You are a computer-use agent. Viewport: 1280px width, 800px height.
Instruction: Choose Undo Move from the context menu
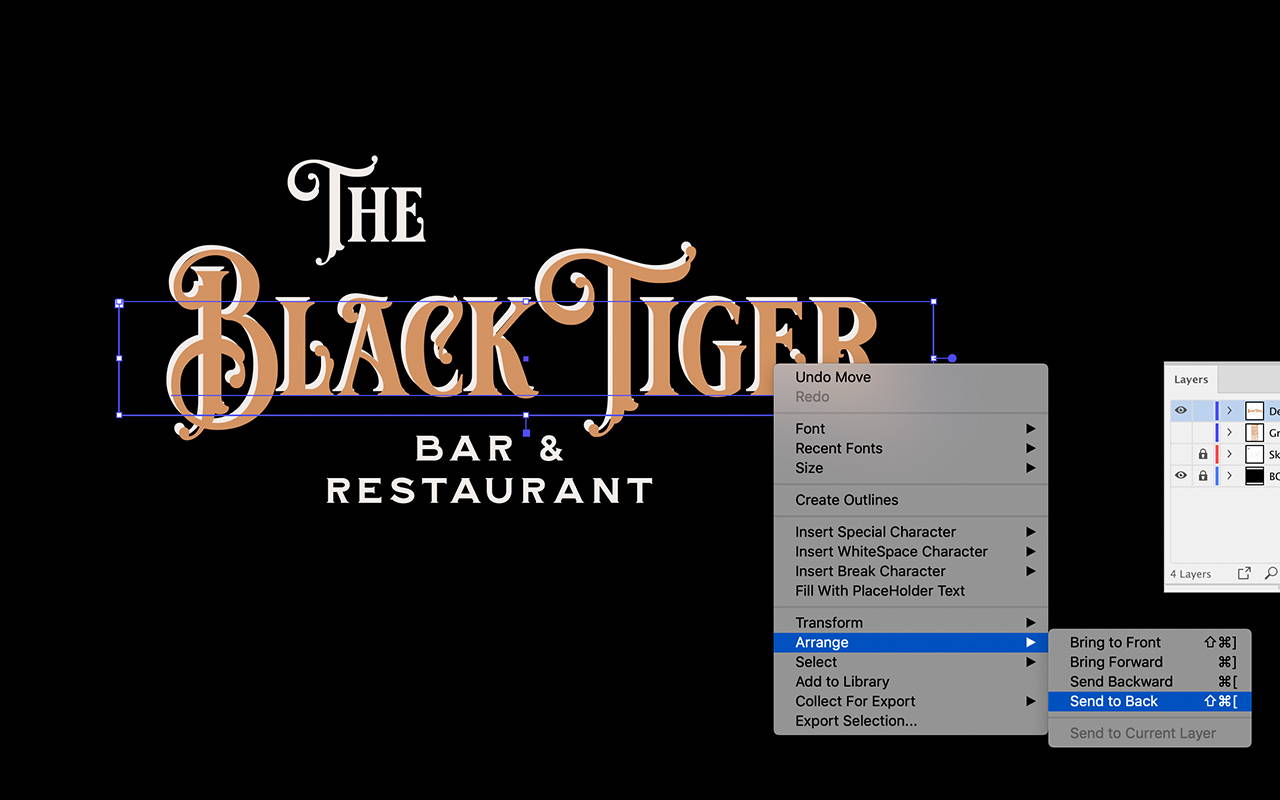click(x=910, y=377)
